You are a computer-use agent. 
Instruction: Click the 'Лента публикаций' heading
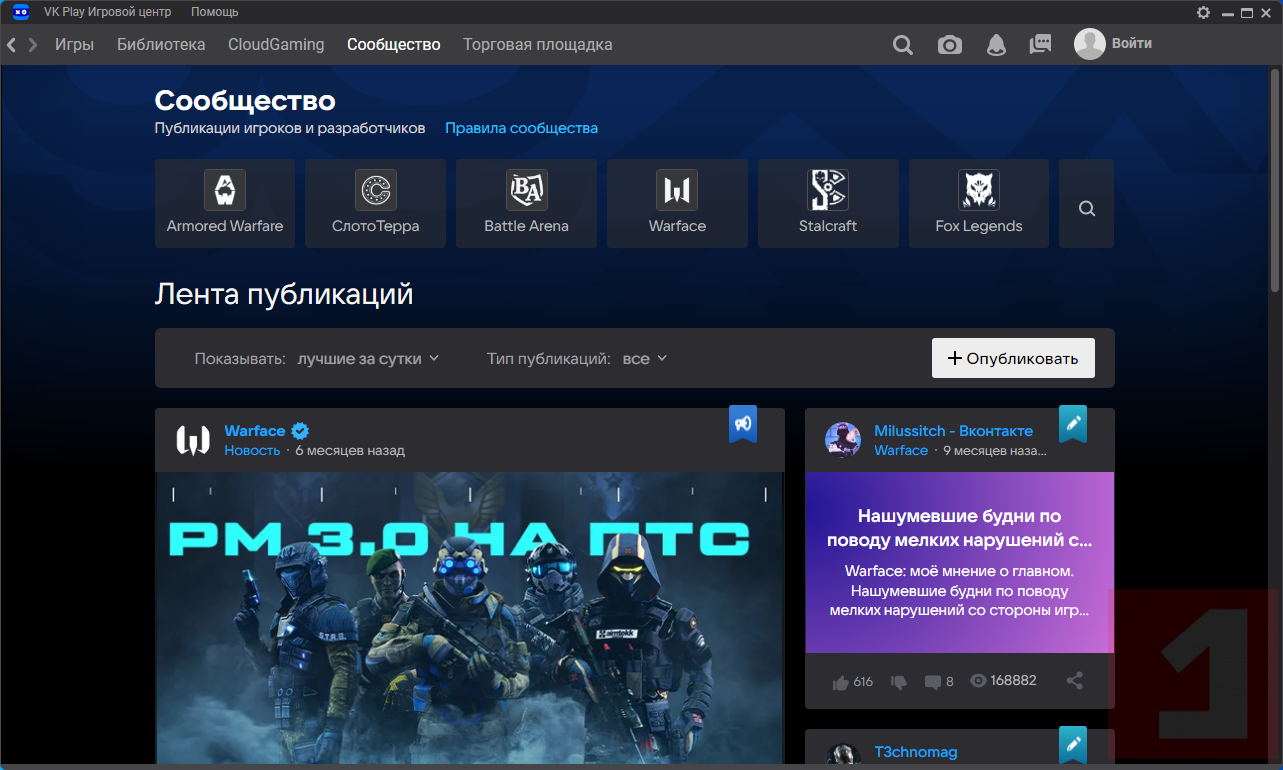click(x=284, y=294)
